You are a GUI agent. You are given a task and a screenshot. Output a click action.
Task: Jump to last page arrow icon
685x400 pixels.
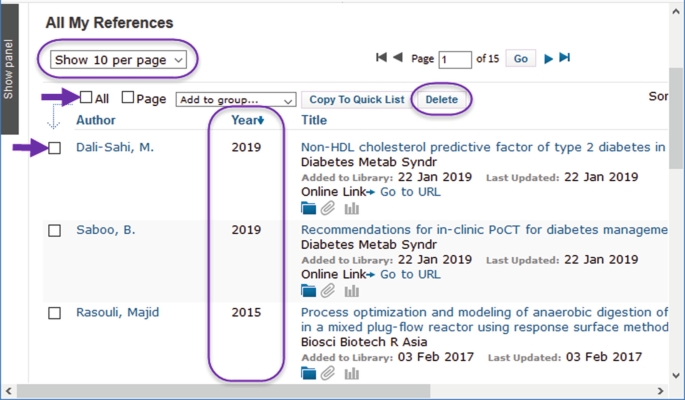[x=564, y=59]
